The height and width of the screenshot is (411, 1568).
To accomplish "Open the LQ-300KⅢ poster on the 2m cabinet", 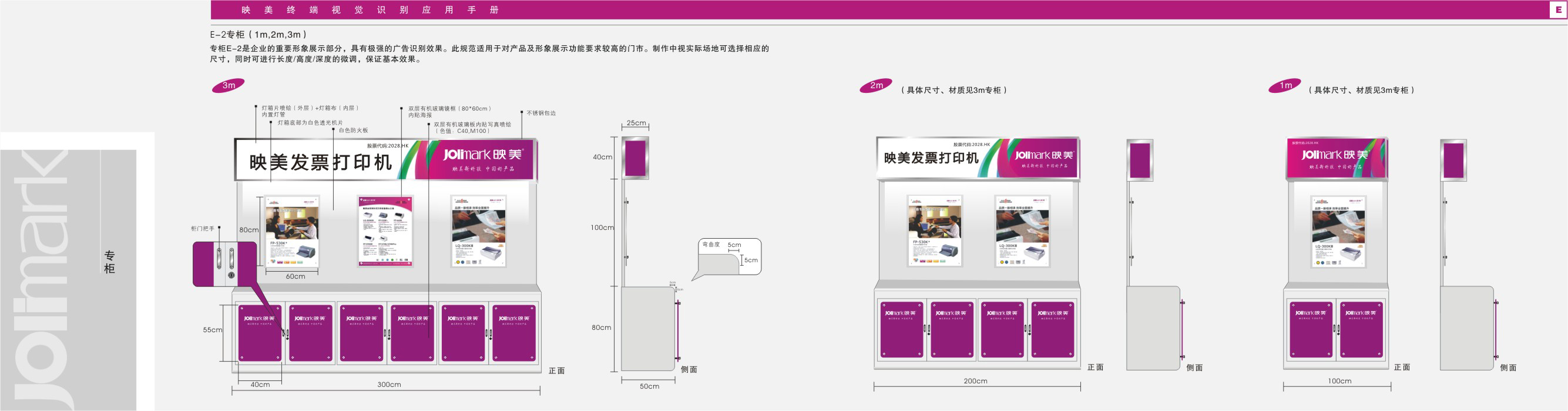I will (1023, 230).
